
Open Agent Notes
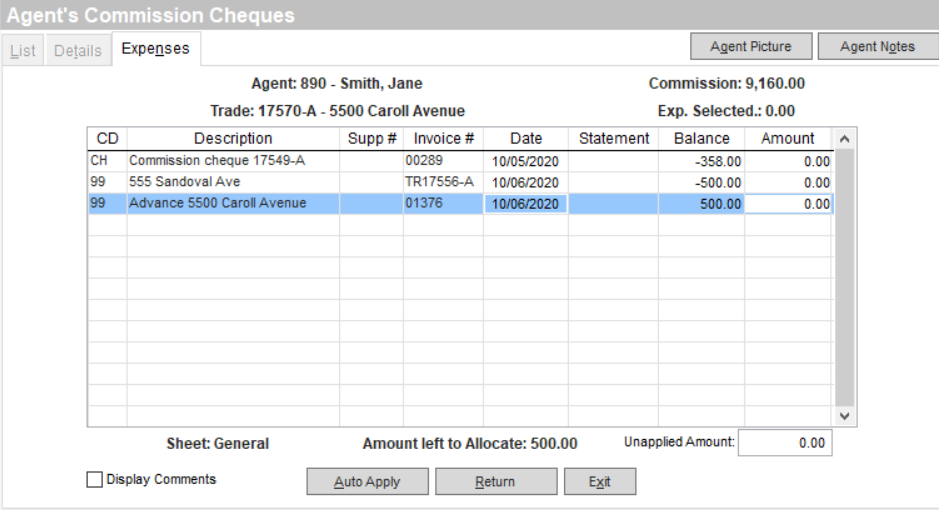(877, 46)
